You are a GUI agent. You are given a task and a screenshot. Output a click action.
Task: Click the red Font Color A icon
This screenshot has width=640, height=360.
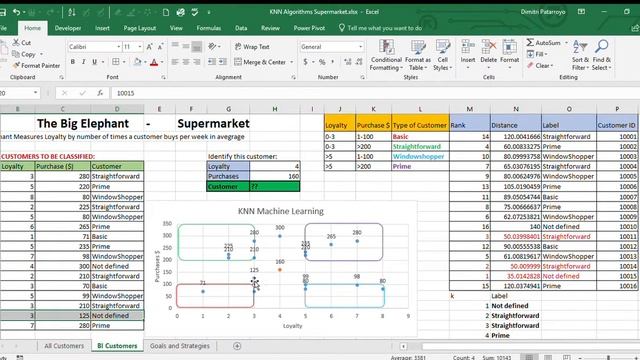pyautogui.click(x=154, y=62)
